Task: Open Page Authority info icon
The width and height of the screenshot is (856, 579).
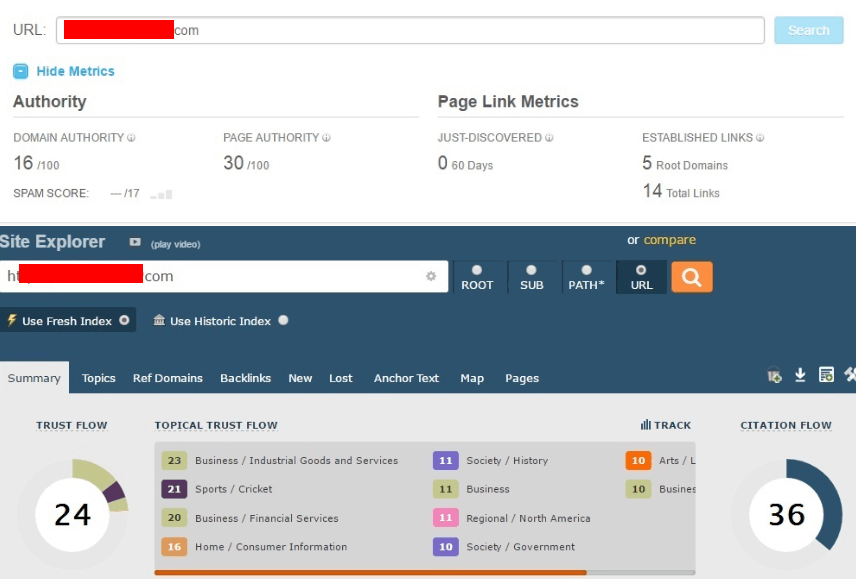Action: (326, 138)
